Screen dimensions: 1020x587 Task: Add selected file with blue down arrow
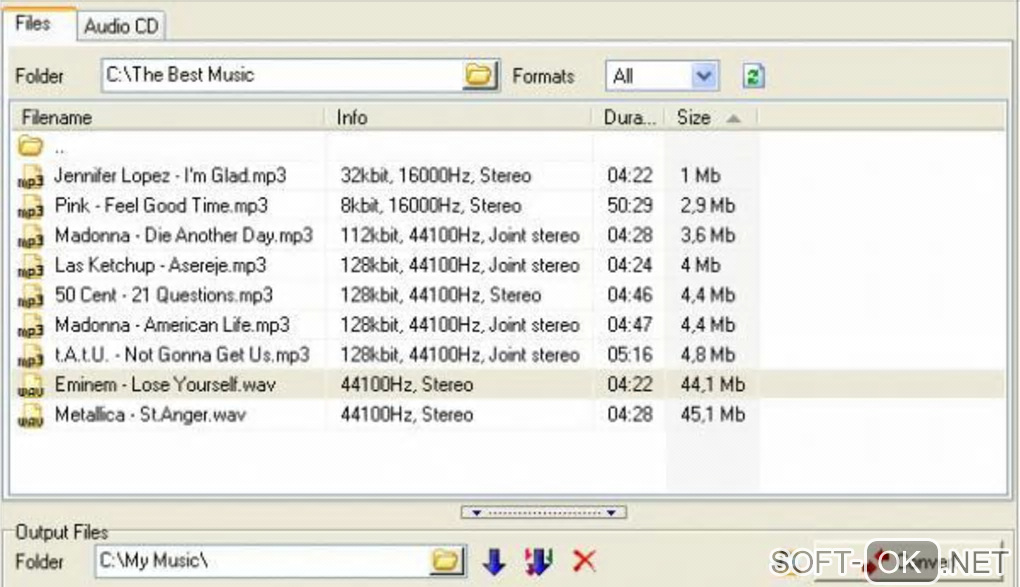point(494,562)
